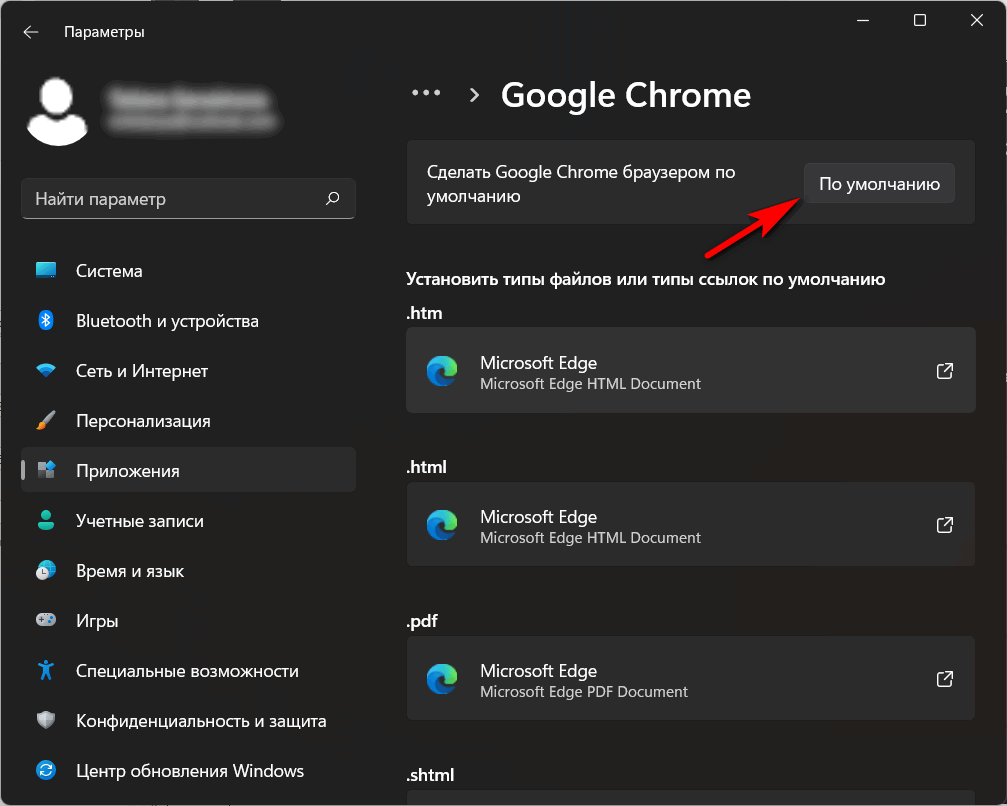
Task: Change default app for .html
Action: [x=691, y=525]
